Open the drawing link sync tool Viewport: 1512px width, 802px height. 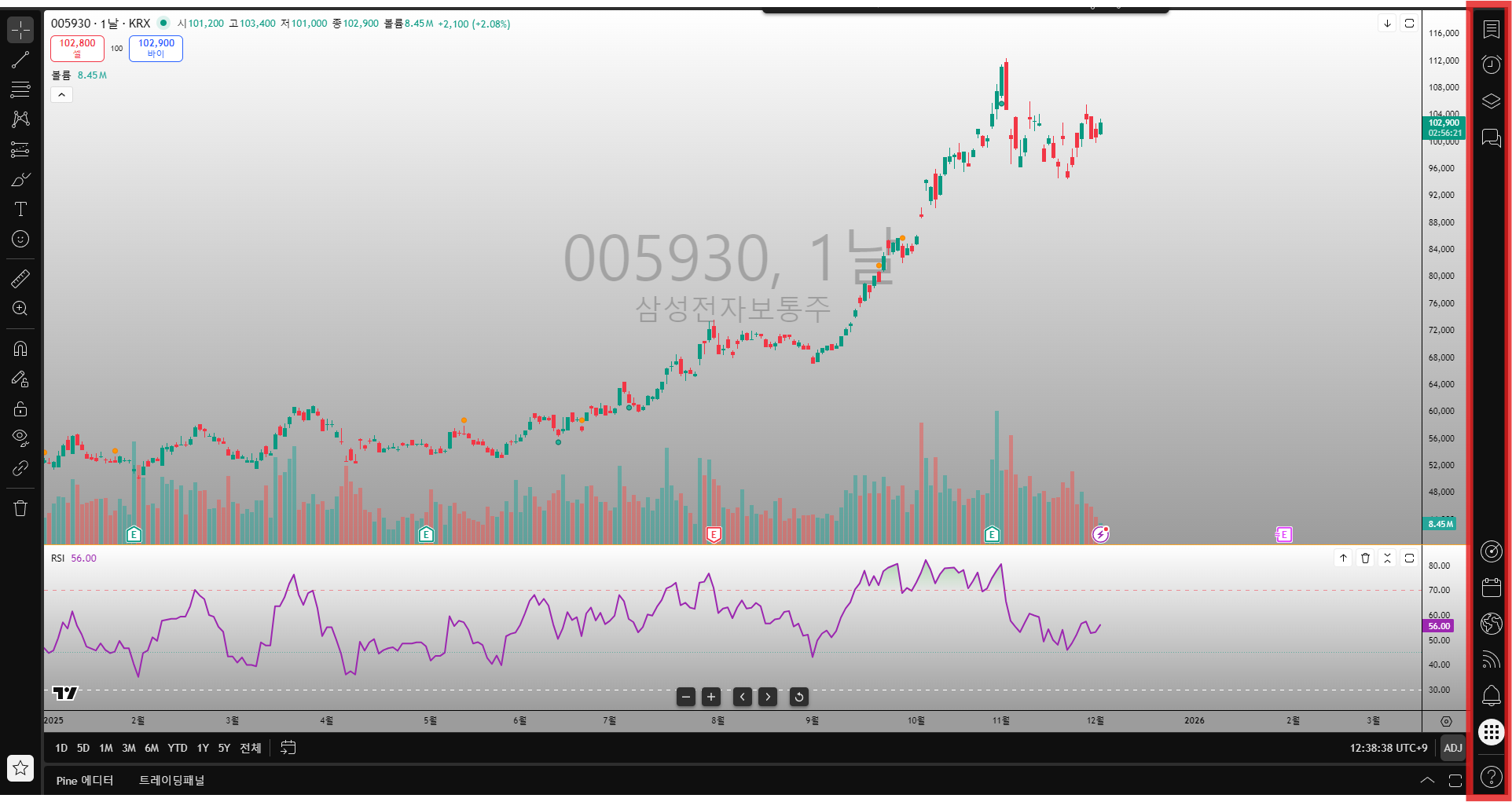pos(20,468)
